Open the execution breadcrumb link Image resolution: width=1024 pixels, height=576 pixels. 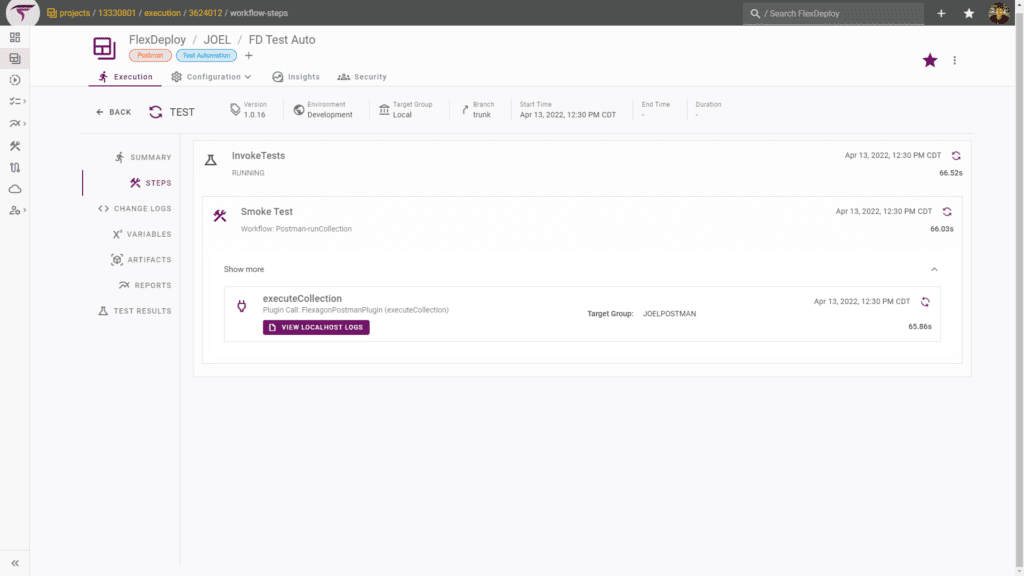coord(163,13)
